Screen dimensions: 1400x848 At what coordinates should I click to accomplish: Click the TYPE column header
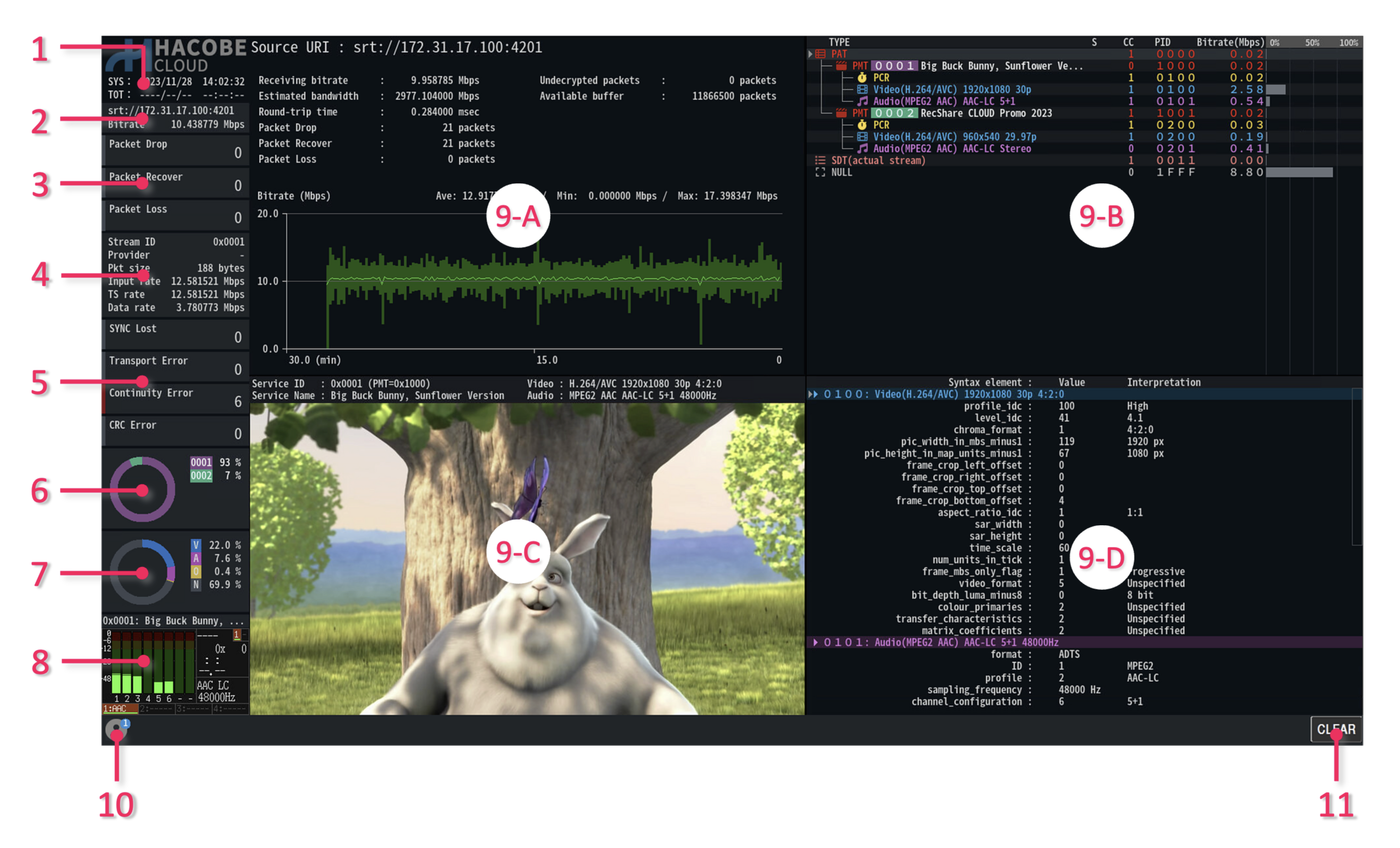[x=839, y=42]
